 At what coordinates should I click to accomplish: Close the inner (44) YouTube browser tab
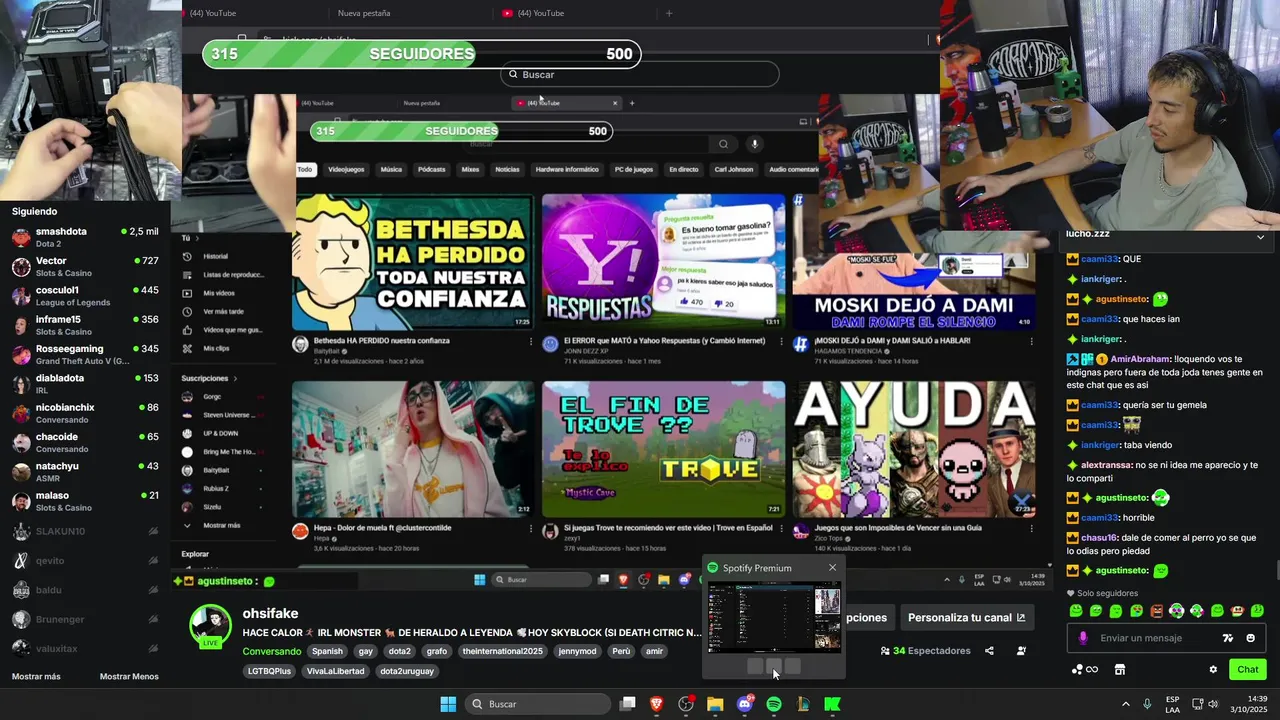click(x=615, y=103)
